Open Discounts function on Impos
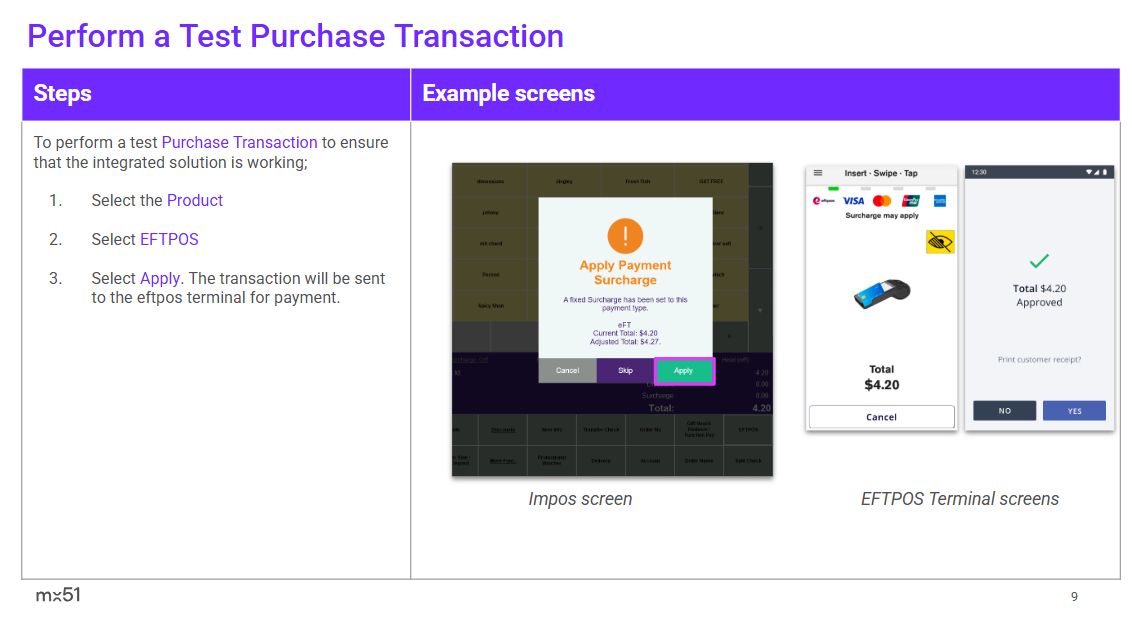The width and height of the screenshot is (1132, 635). click(x=502, y=429)
